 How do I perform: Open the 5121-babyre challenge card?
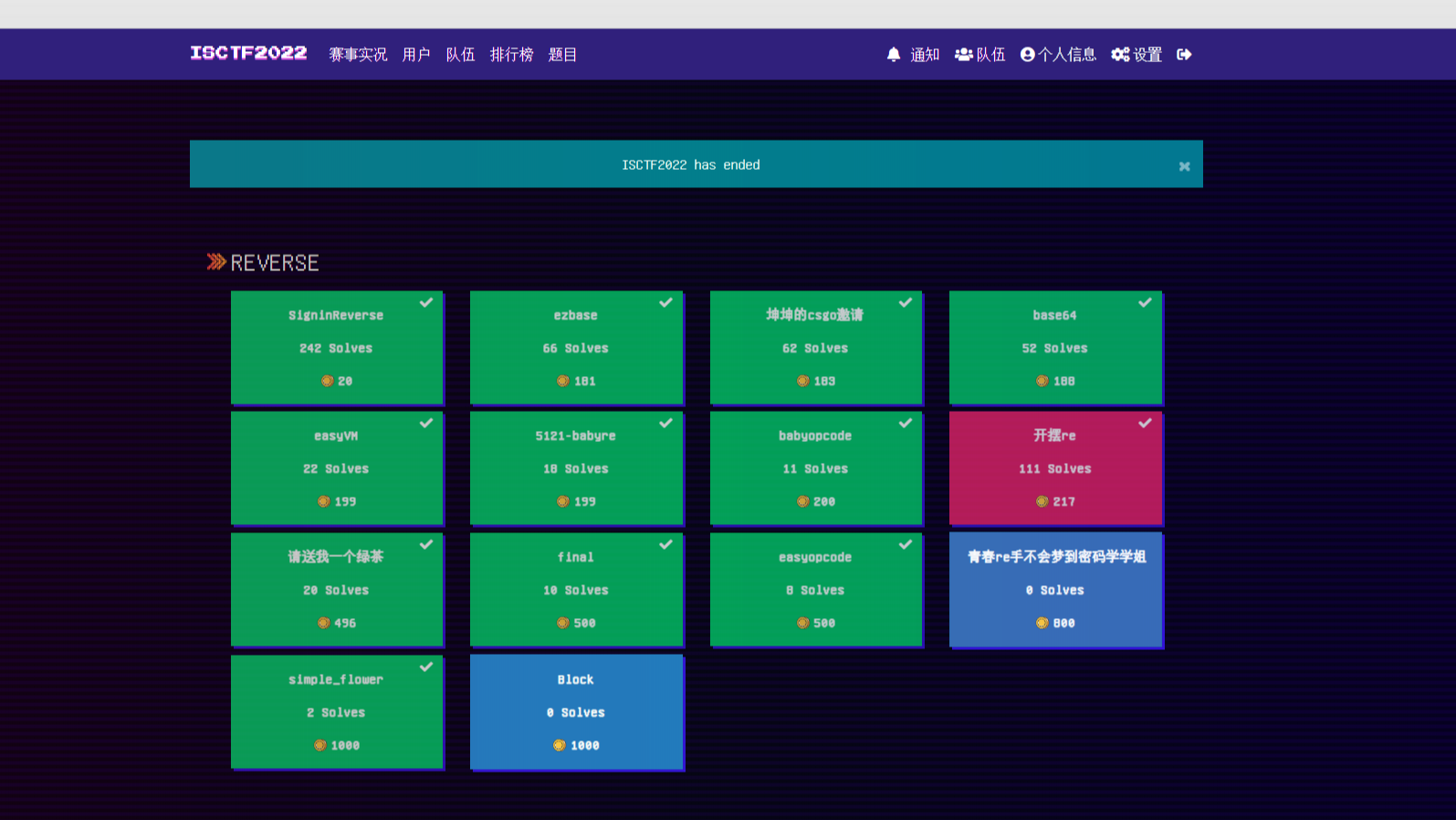pos(576,468)
